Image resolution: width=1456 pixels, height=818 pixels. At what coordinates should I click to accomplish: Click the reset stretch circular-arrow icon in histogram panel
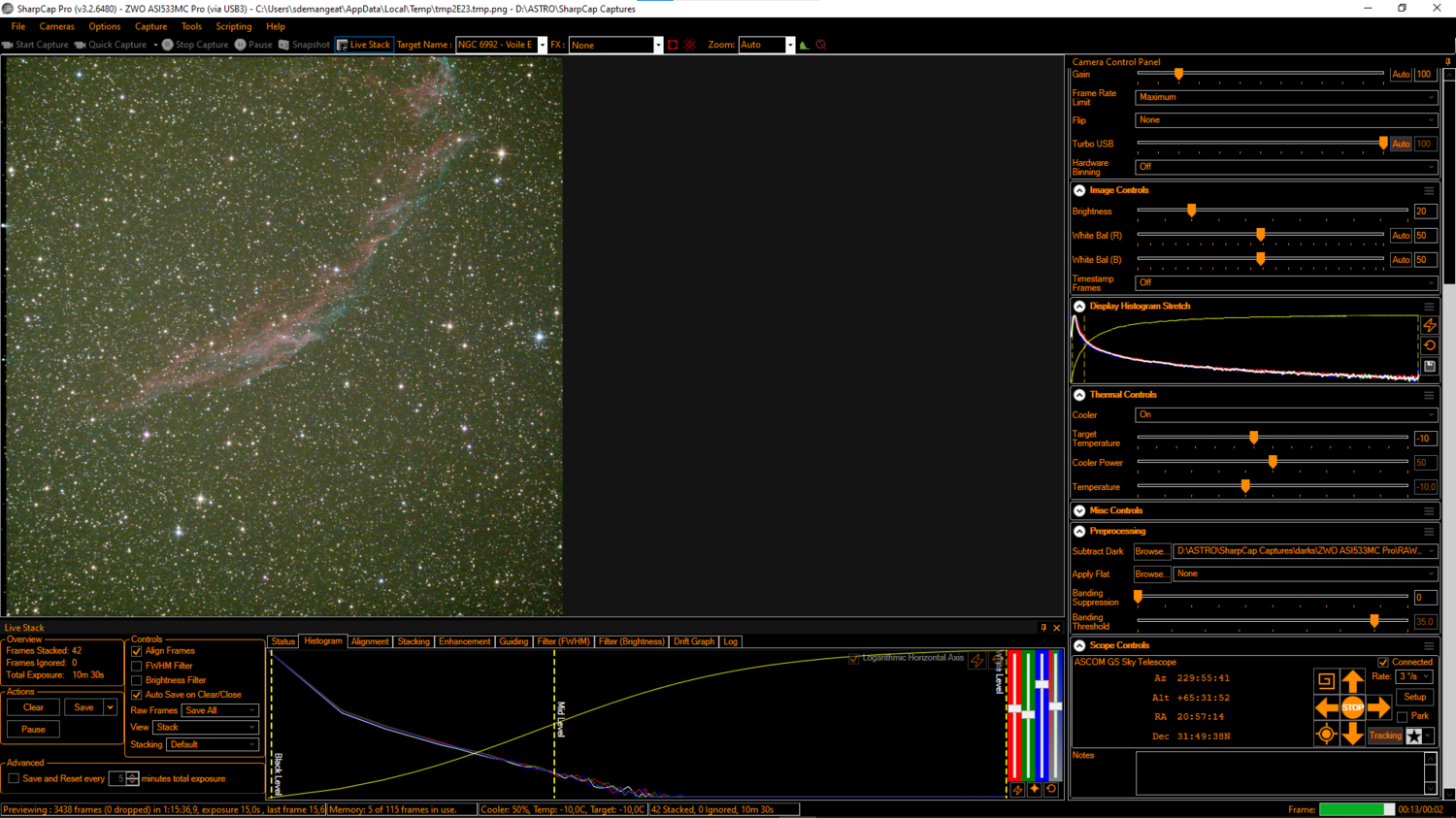click(x=1430, y=345)
